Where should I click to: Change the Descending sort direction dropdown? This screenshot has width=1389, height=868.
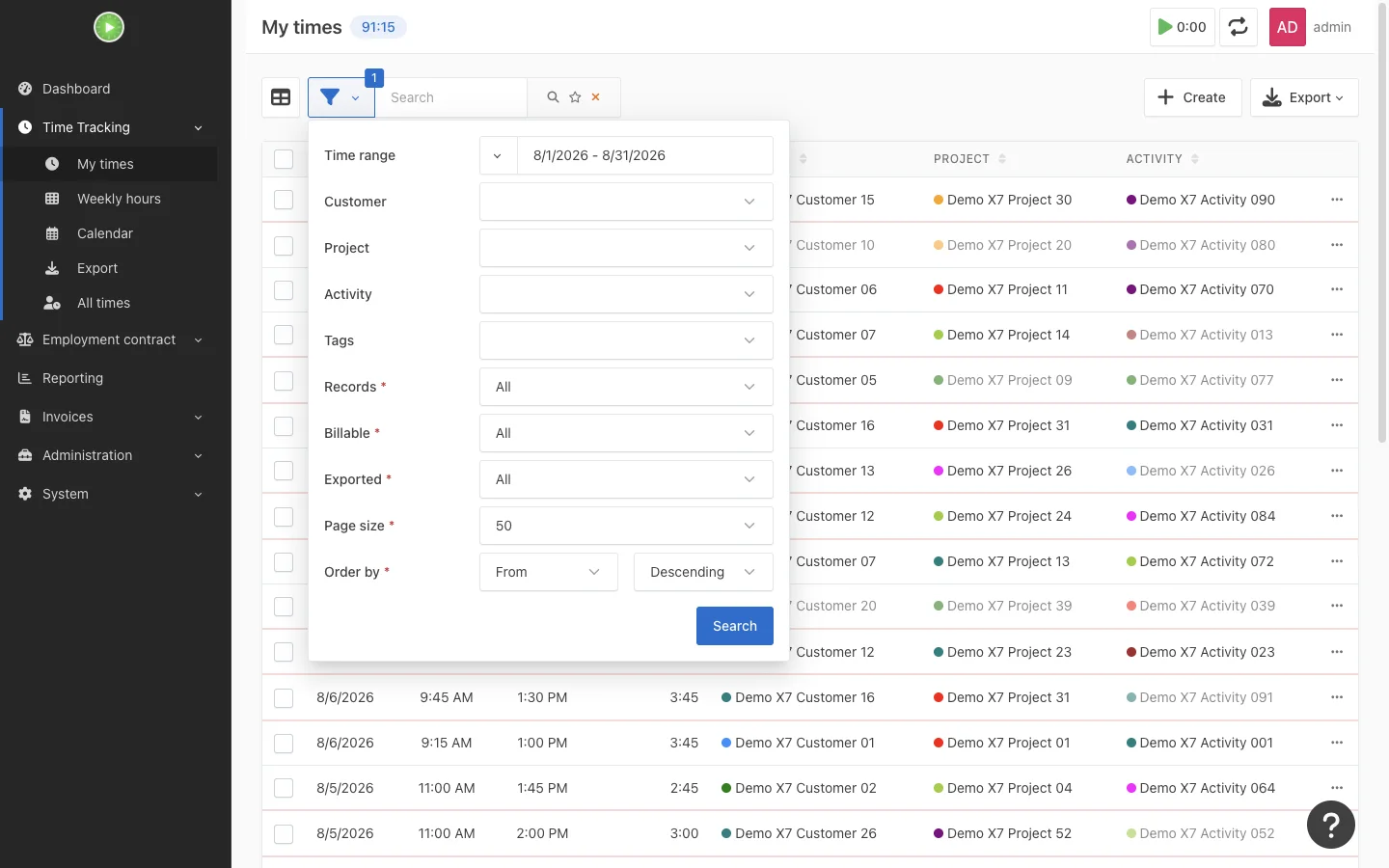703,572
